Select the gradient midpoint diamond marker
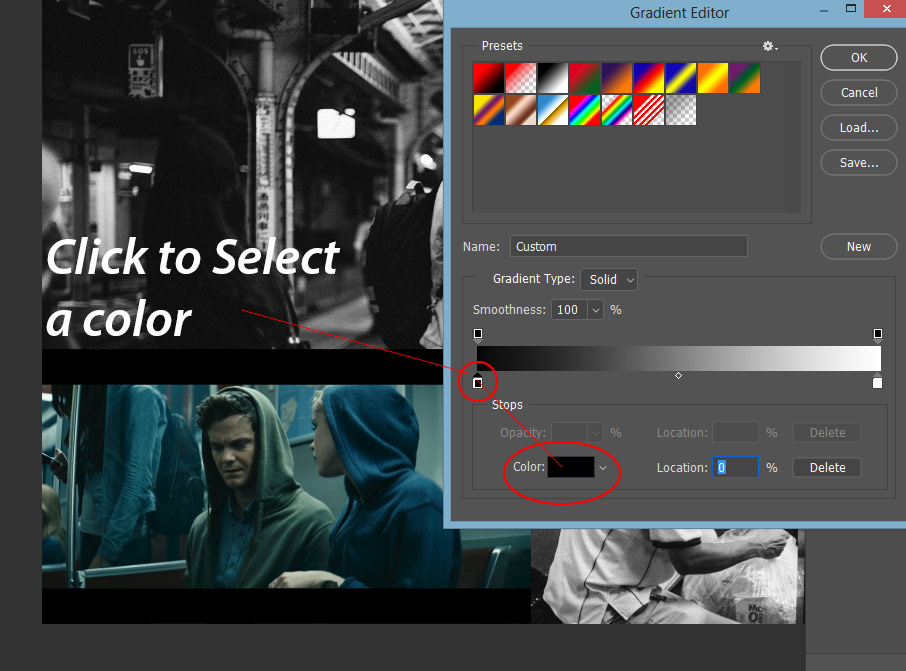The width and height of the screenshot is (906, 671). [x=678, y=375]
